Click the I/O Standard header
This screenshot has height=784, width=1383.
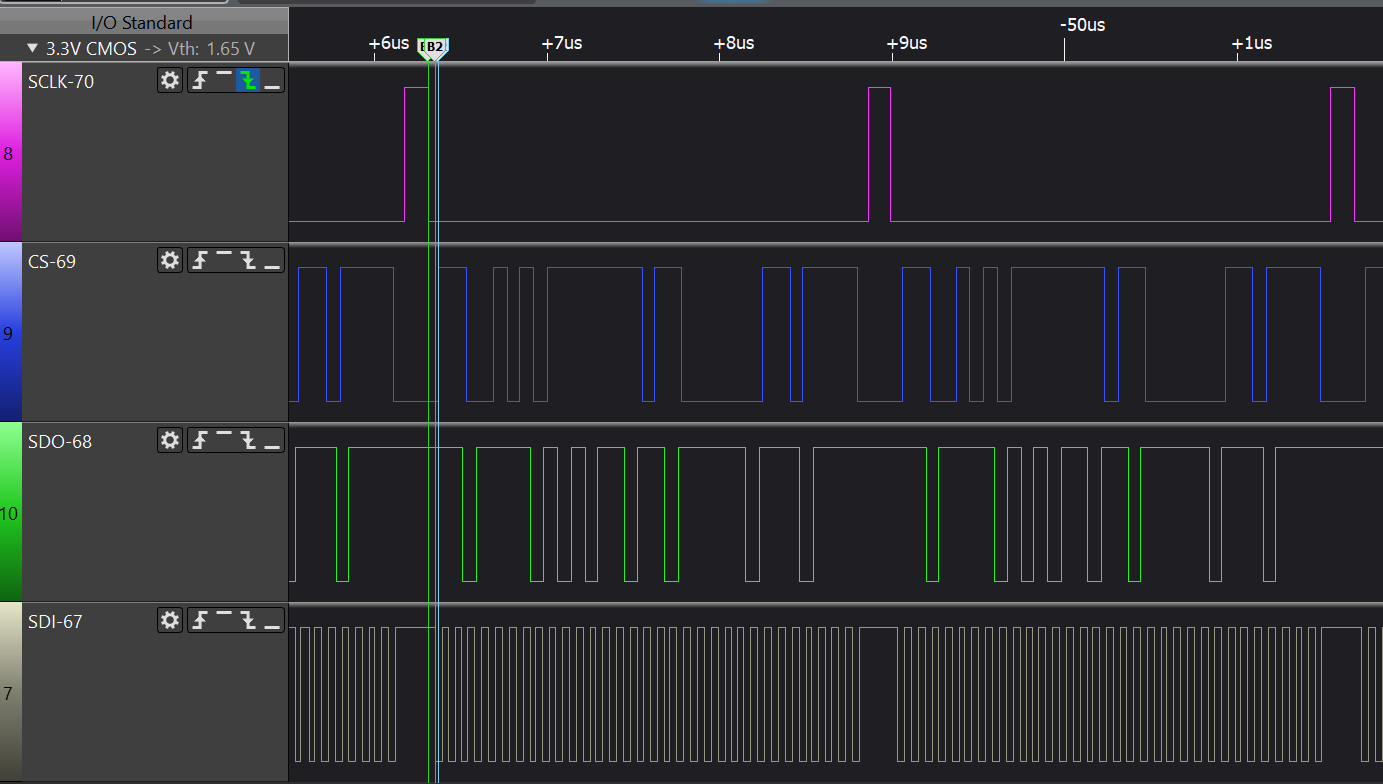142,22
